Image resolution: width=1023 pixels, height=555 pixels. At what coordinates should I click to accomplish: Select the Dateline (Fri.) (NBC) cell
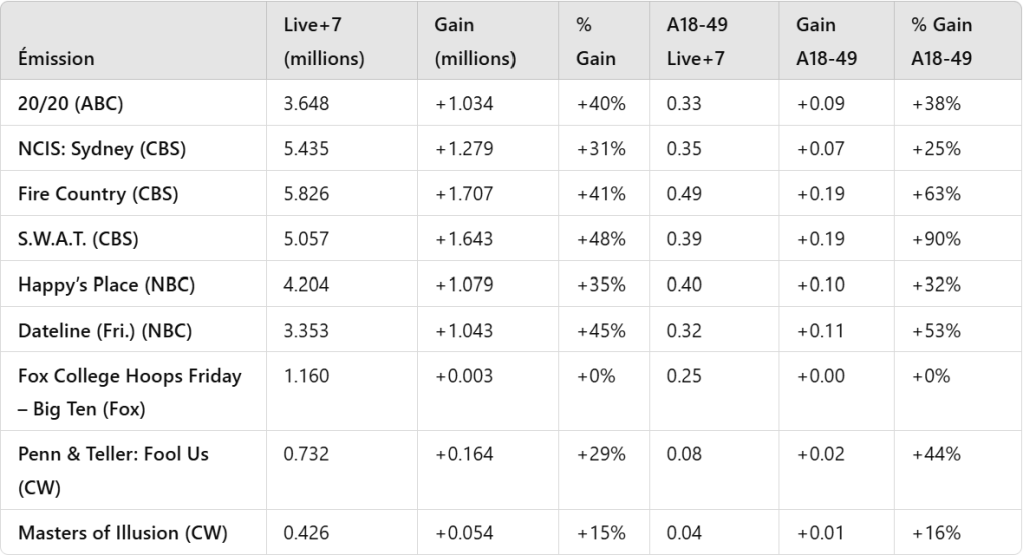106,330
